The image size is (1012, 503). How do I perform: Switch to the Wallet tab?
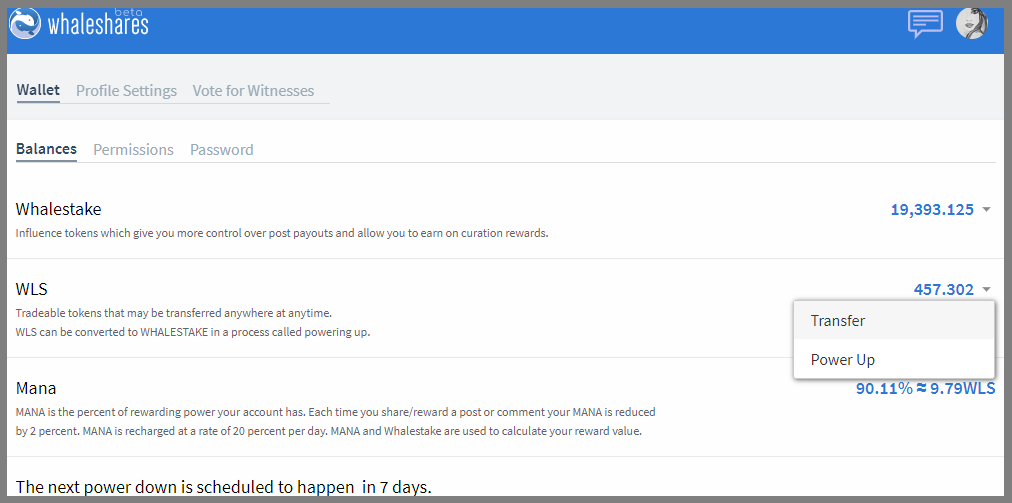(x=38, y=90)
